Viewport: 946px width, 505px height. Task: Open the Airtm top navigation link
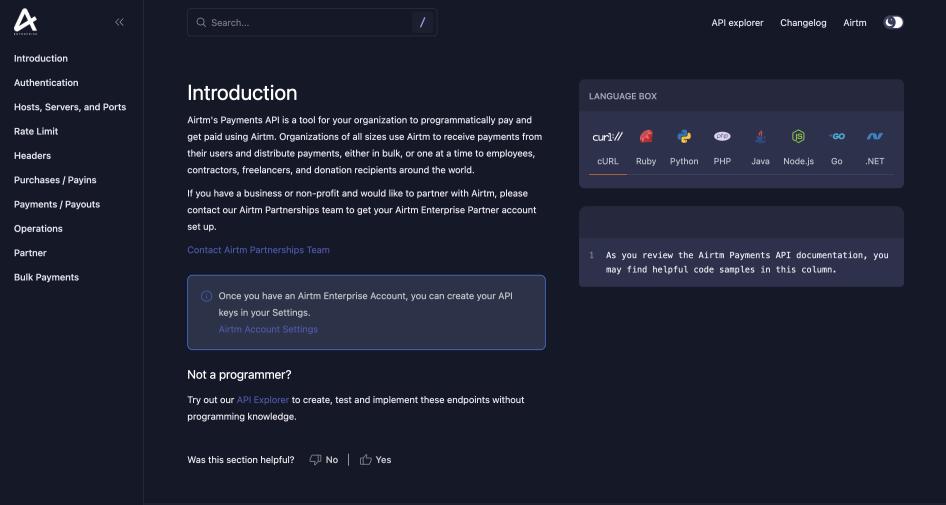(x=855, y=23)
